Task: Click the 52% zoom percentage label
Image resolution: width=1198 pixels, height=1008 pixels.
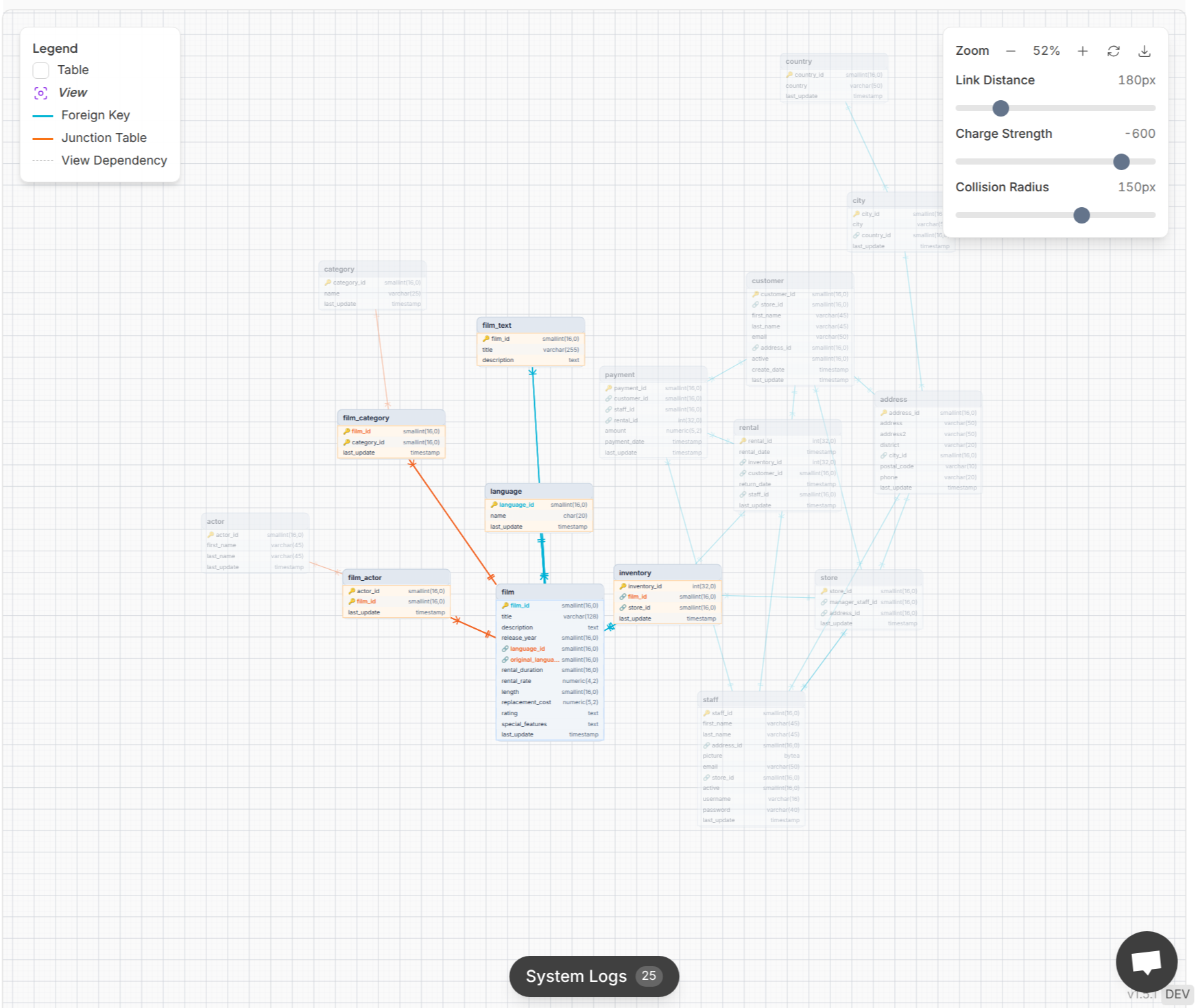Action: 1046,51
